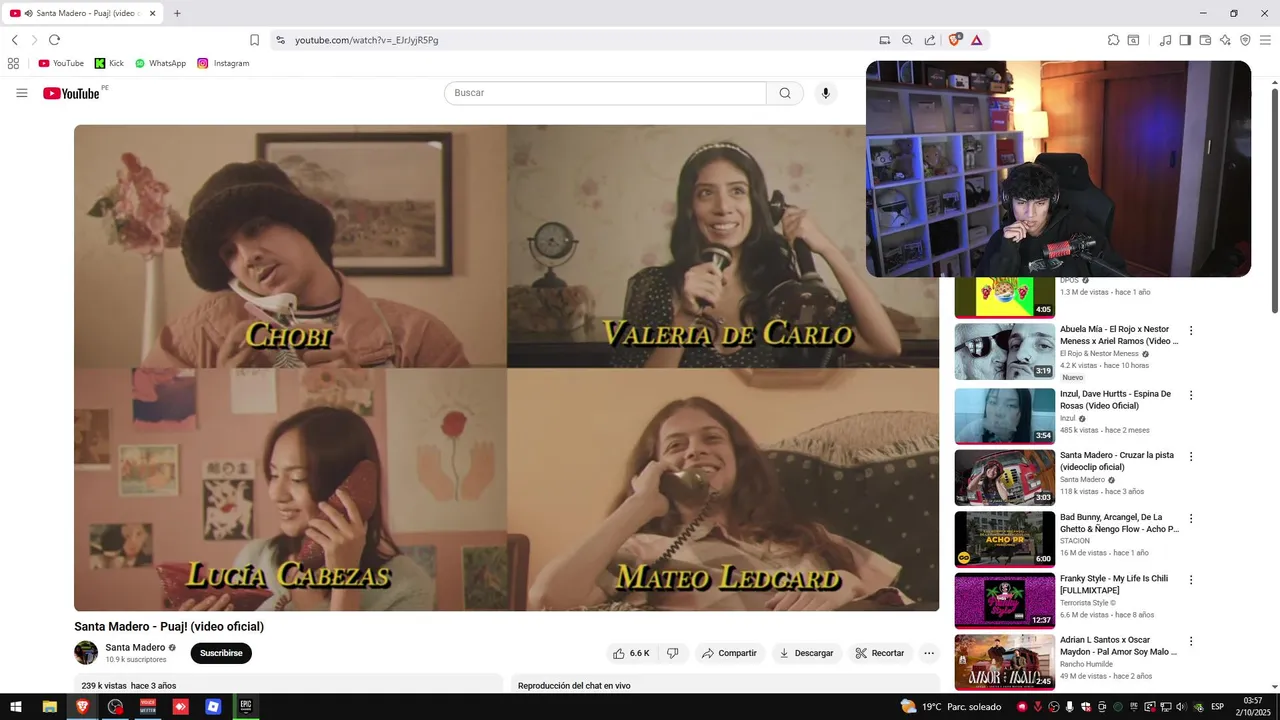Screen dimensions: 1280x720
Task: Click the Compartir share button
Action: pos(729,653)
